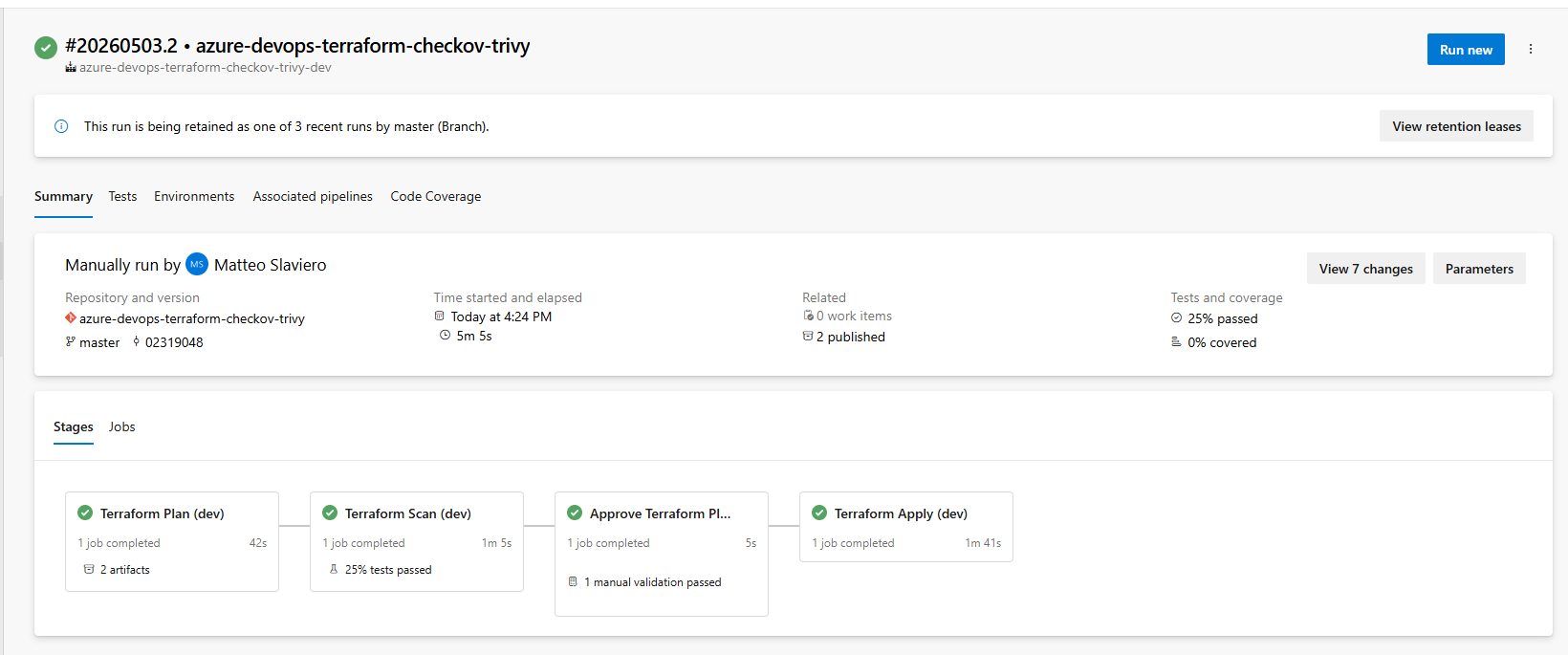1568x655 pixels.
Task: Open the more actions vertical ellipsis menu
Action: (x=1531, y=49)
